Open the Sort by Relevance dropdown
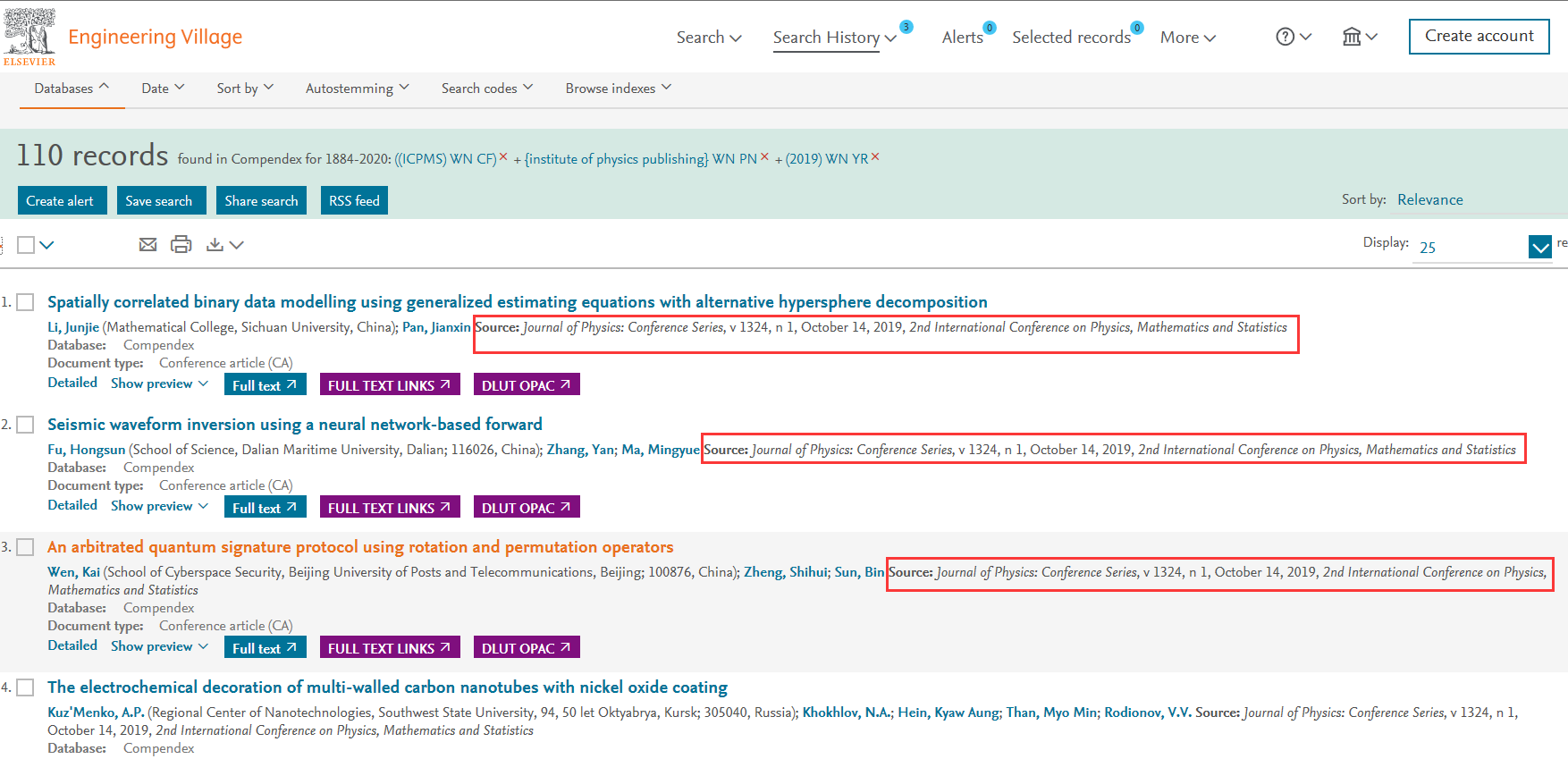Viewport: 1568px width, 759px height. (x=1480, y=200)
